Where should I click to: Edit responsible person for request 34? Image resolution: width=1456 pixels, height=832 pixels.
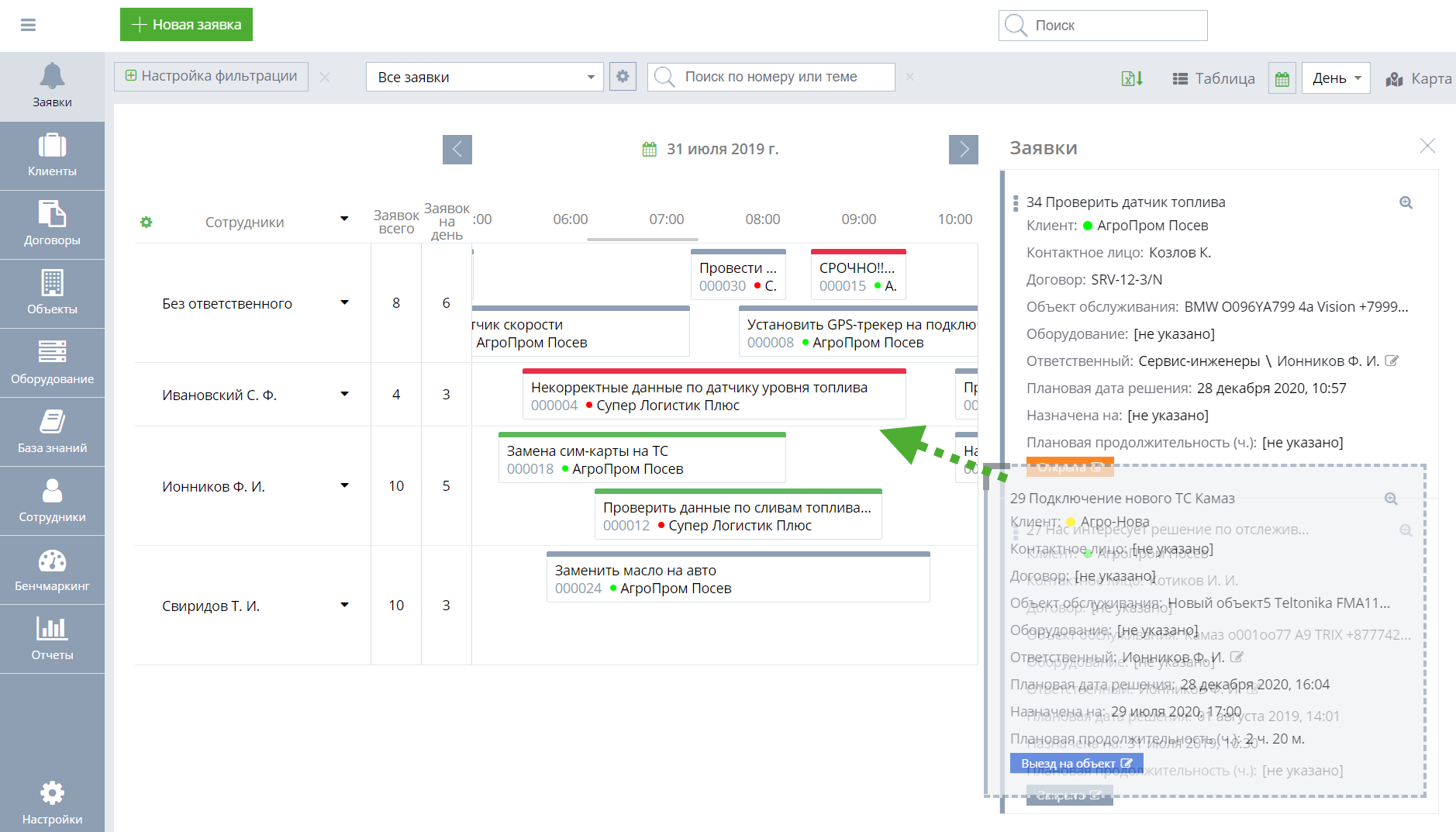(x=1392, y=361)
